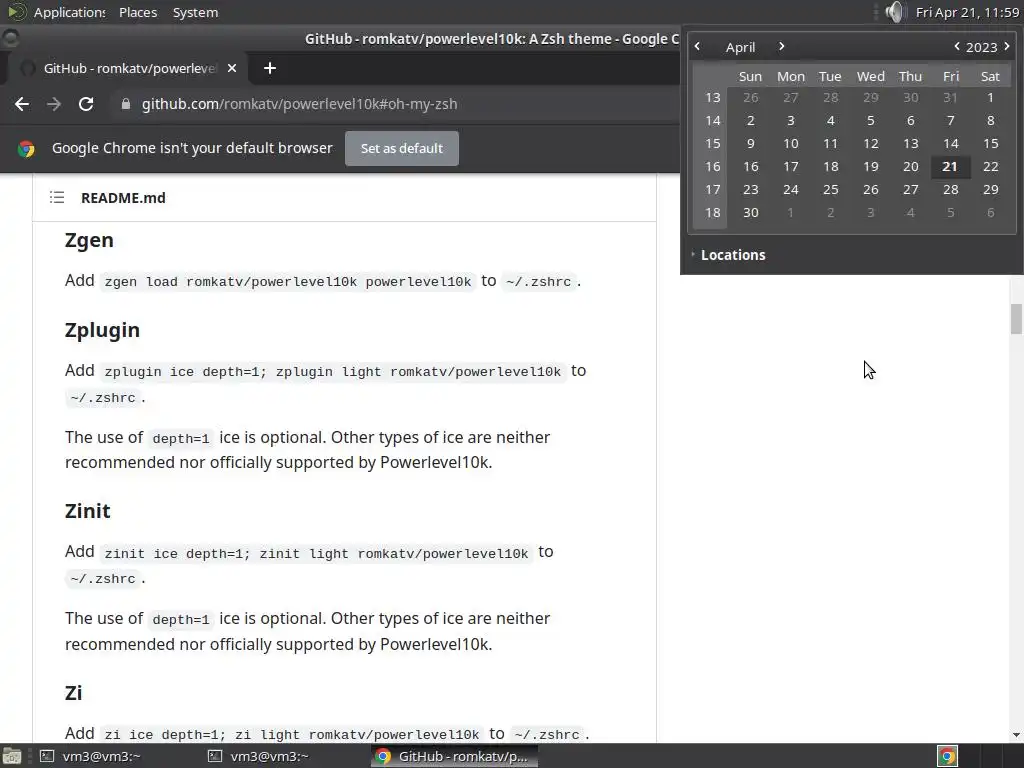
Task: Click the zgen load code snippet
Action: click(x=288, y=281)
